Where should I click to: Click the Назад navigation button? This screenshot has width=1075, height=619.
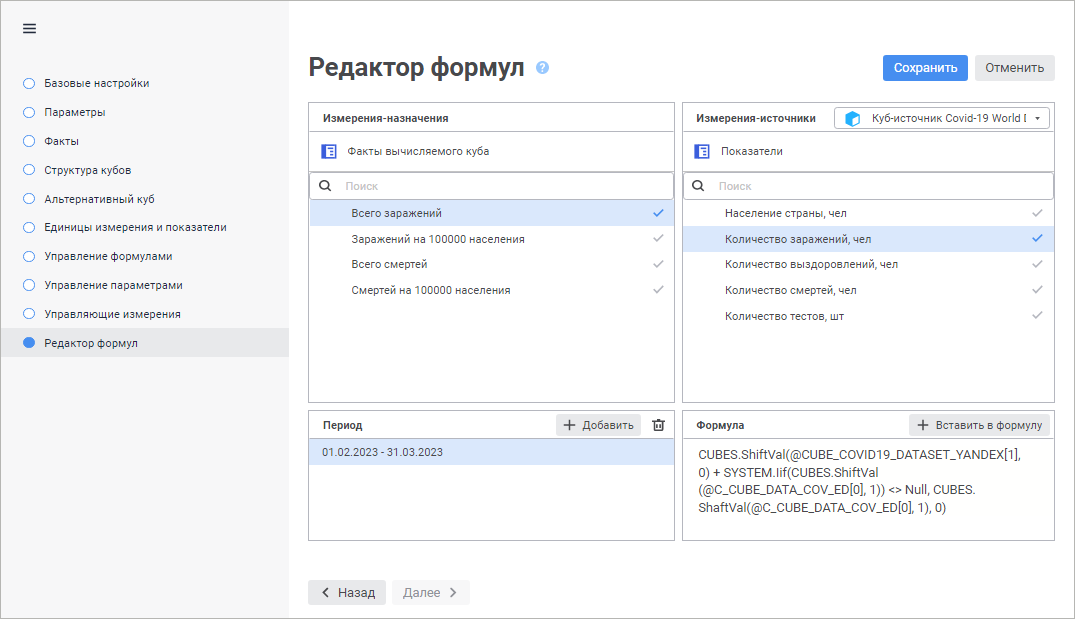point(346,592)
